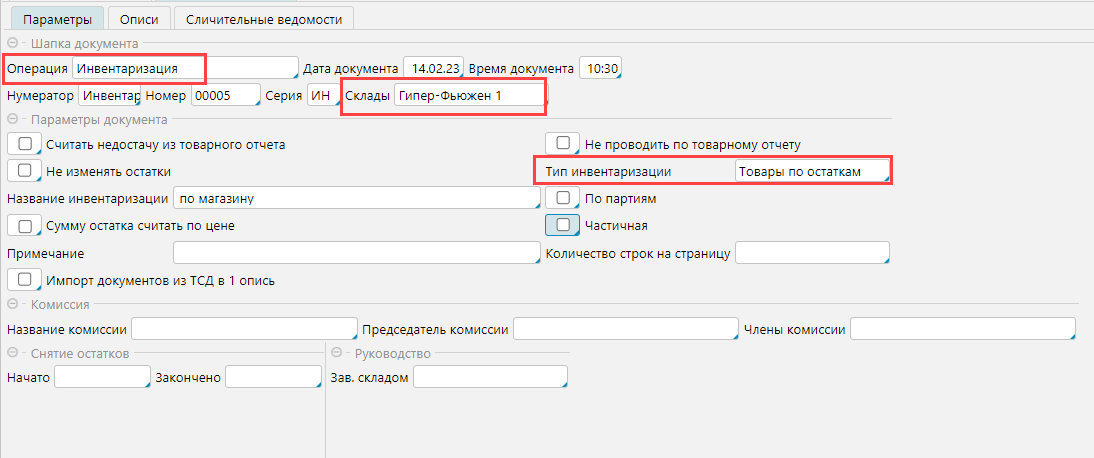
Task: Toggle the Частичная checkbox
Action: [x=563, y=225]
